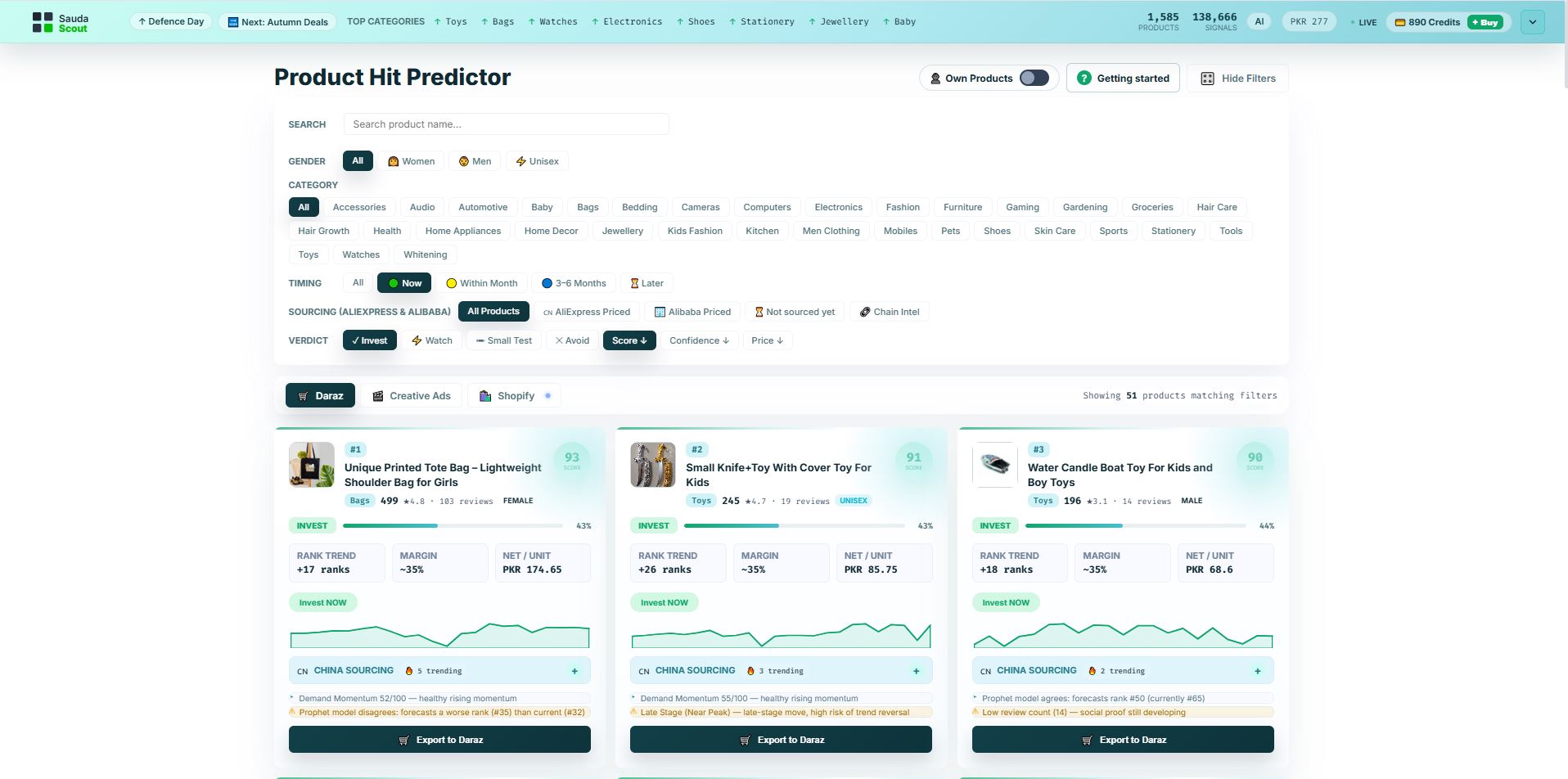Click the credits coin icon
This screenshot has height=779, width=1568.
1400,22
